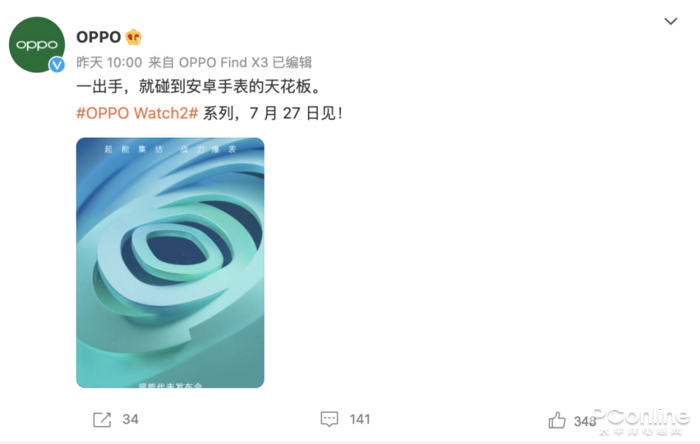The width and height of the screenshot is (700, 444).
Task: Expand the post options chevron
Action: click(671, 21)
